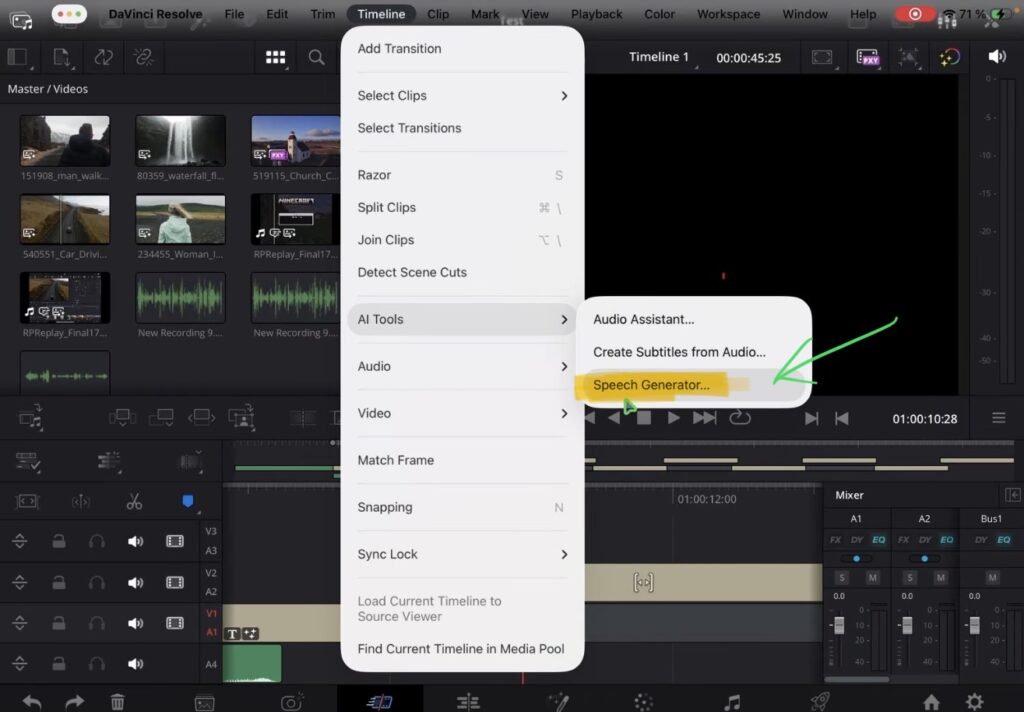Screen dimensions: 1024x712
Task: Click the sync bin arrows icon
Action: [x=103, y=57]
